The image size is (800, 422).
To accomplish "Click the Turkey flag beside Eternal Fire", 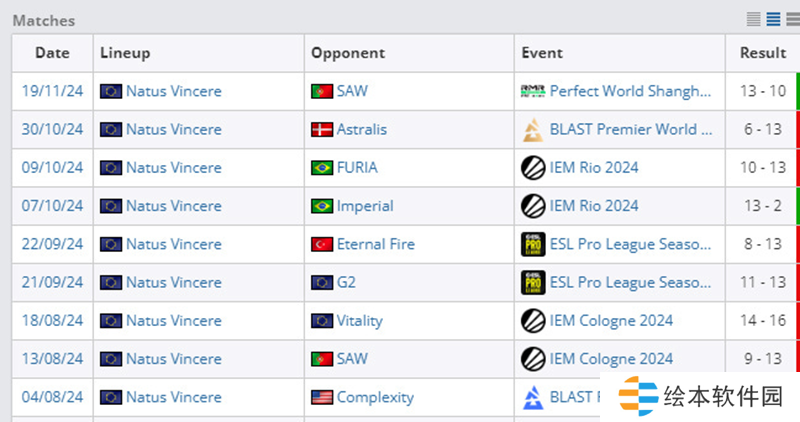I will click(322, 244).
